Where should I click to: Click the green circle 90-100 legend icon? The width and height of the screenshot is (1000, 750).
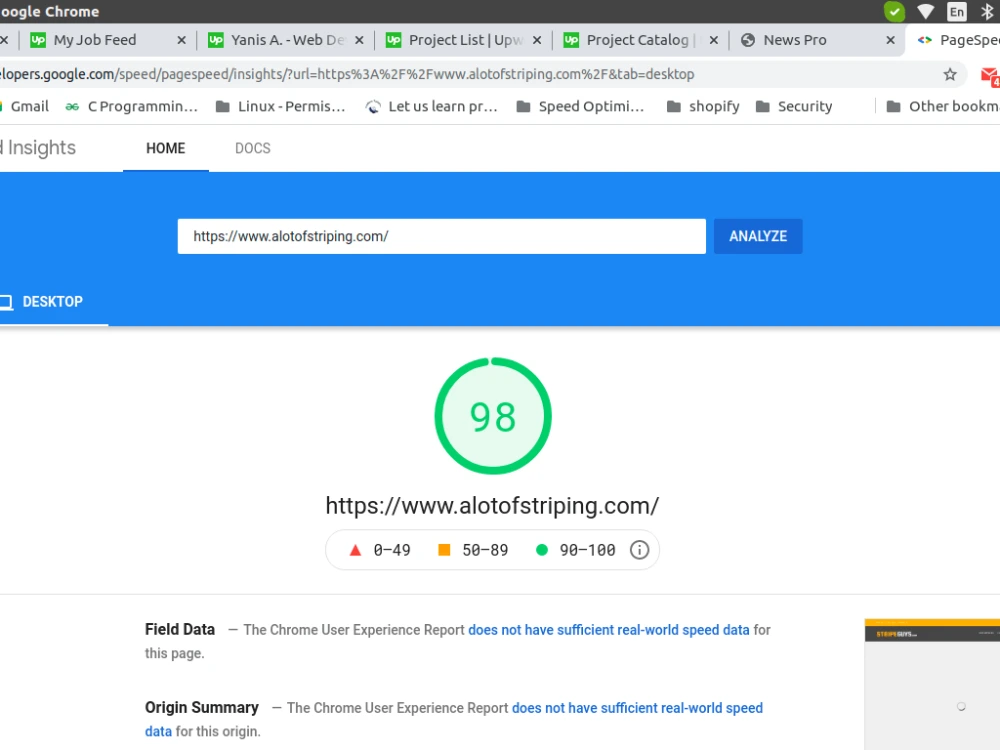[x=541, y=550]
